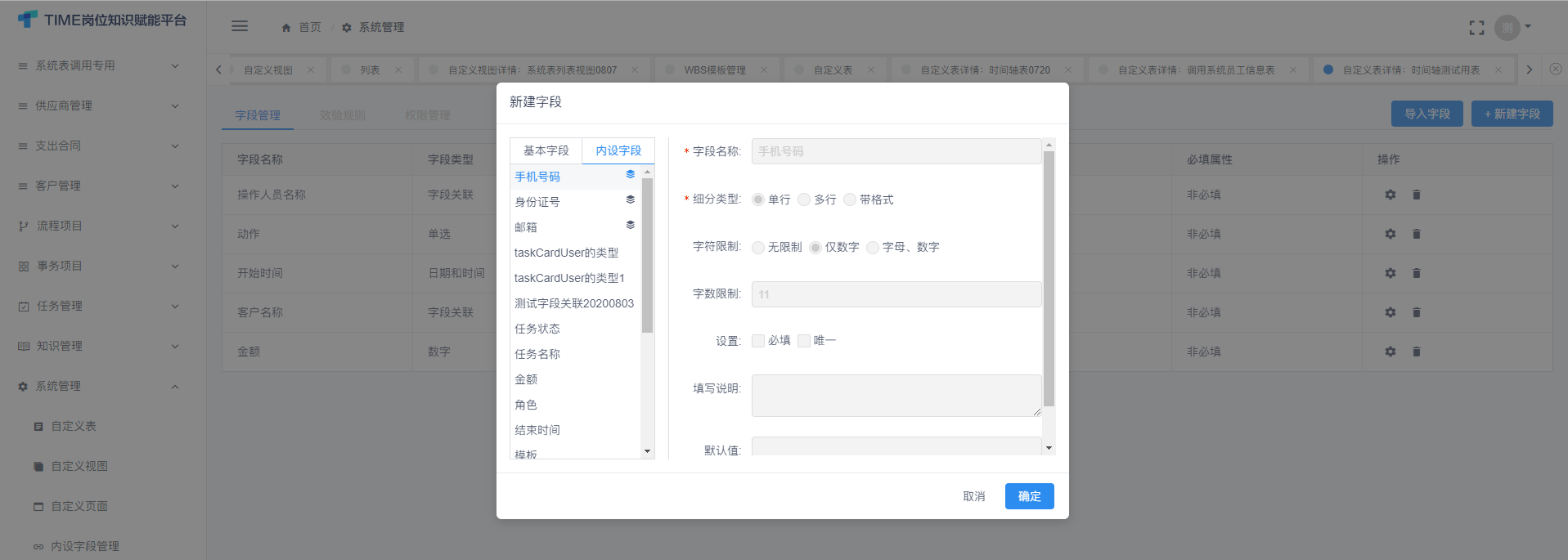Open the 权限管理 tab

(x=428, y=115)
